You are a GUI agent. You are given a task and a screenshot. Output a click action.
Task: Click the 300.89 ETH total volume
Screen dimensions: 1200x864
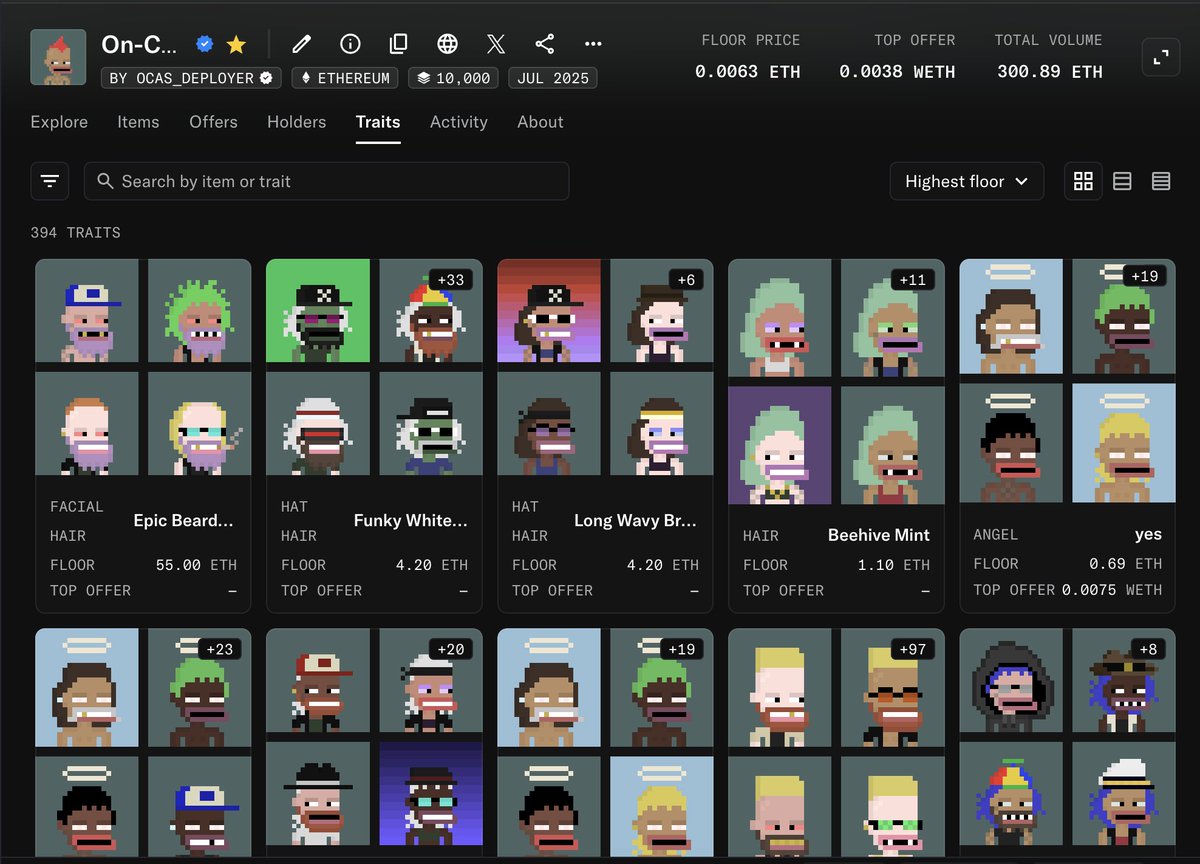tap(1050, 72)
